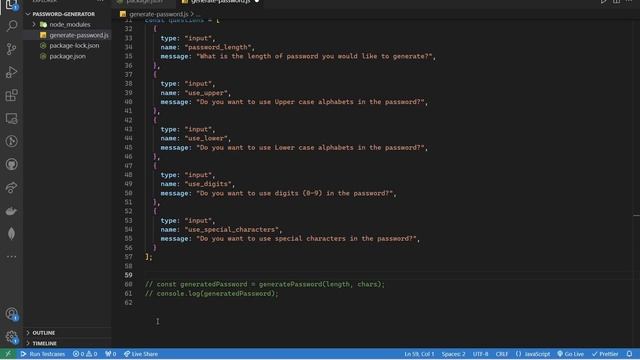Open the Manage settings gear
Image resolution: width=640 pixels, height=360 pixels.
point(11,337)
